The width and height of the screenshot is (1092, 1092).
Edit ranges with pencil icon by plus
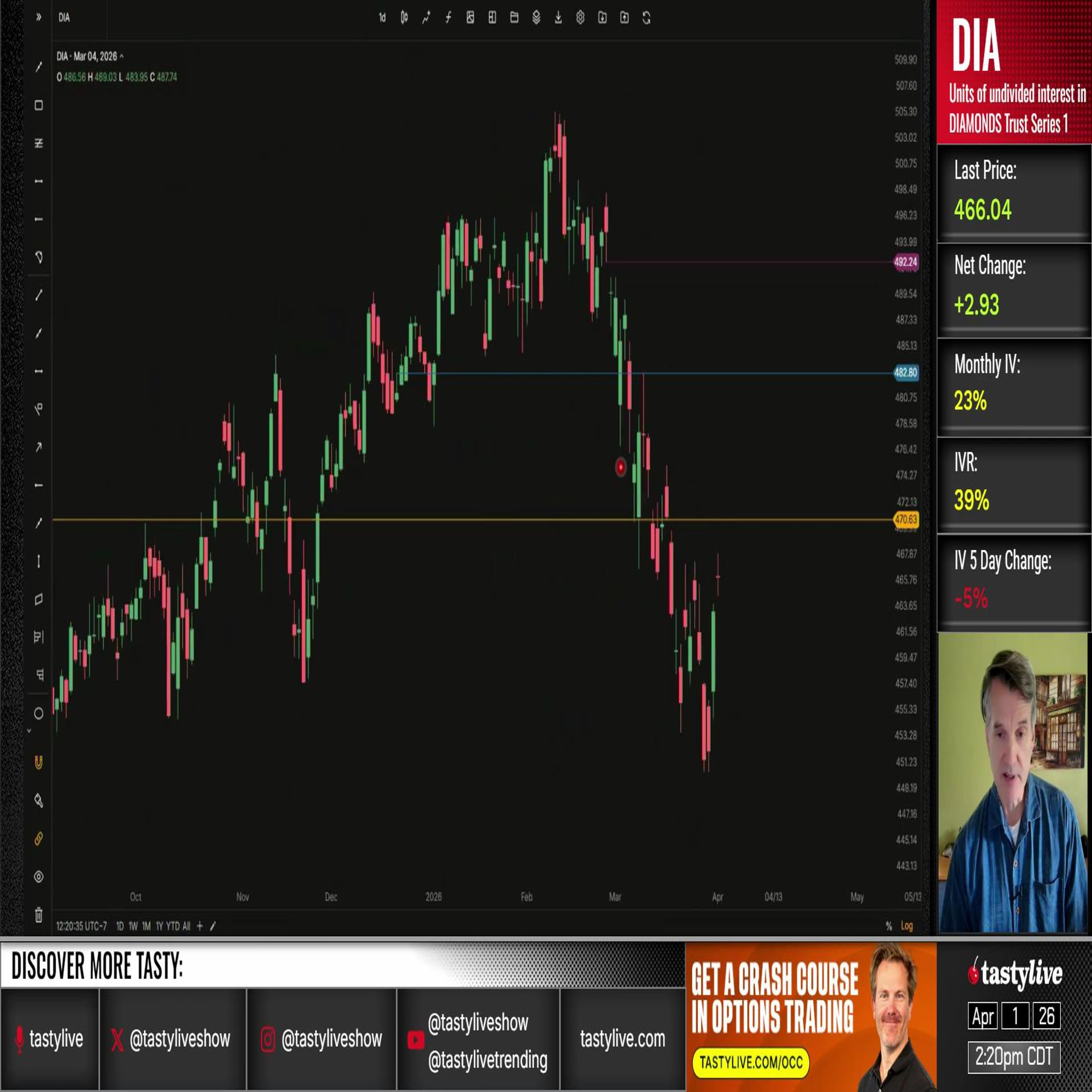tap(213, 926)
